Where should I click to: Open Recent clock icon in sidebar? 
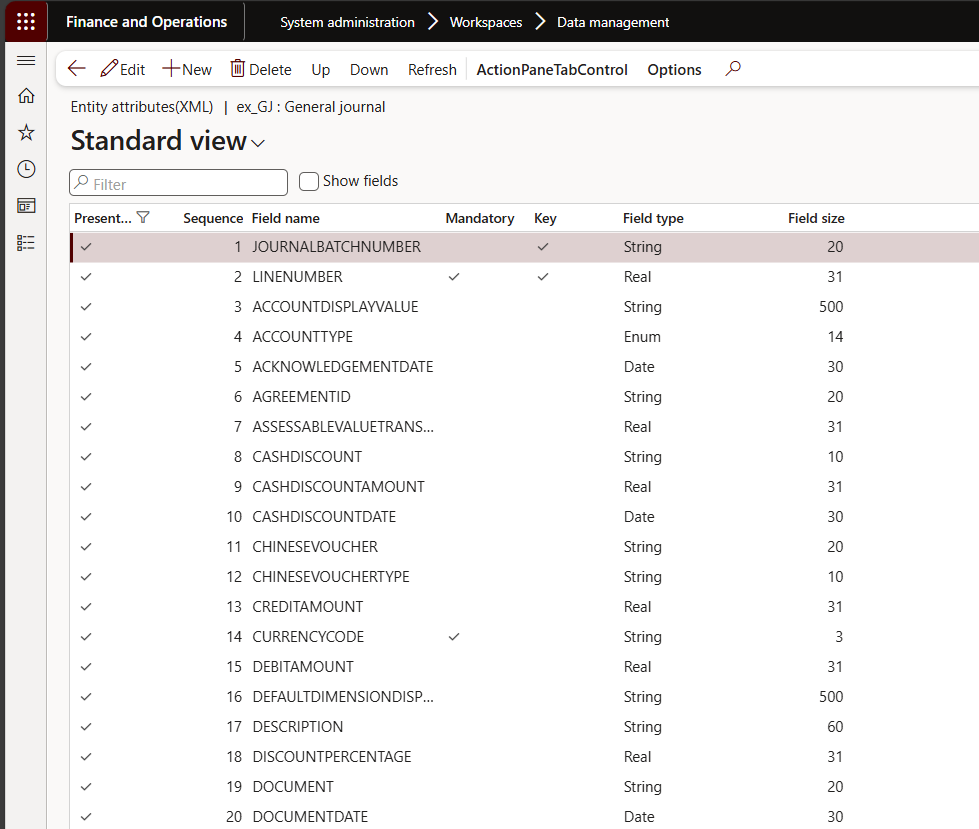[26, 169]
